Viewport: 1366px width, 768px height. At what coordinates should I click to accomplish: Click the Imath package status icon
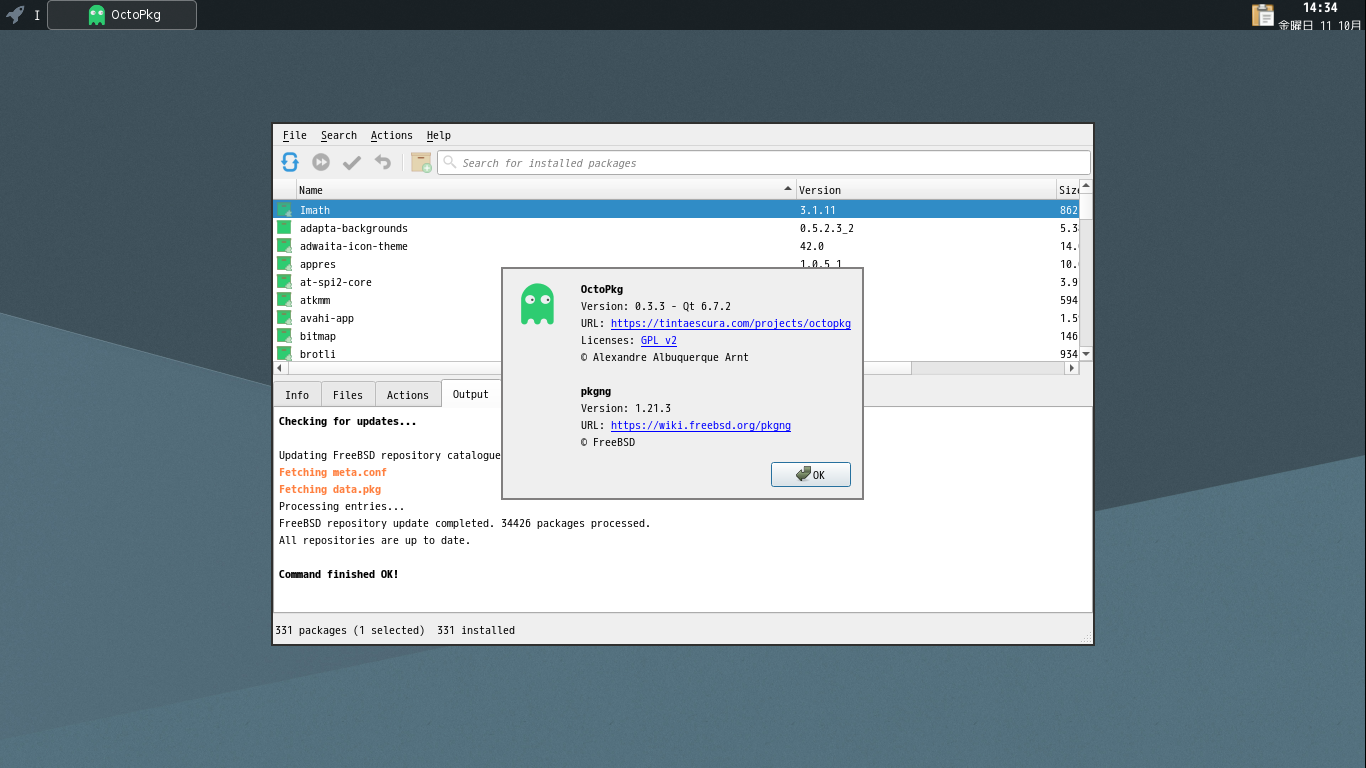(x=284, y=210)
